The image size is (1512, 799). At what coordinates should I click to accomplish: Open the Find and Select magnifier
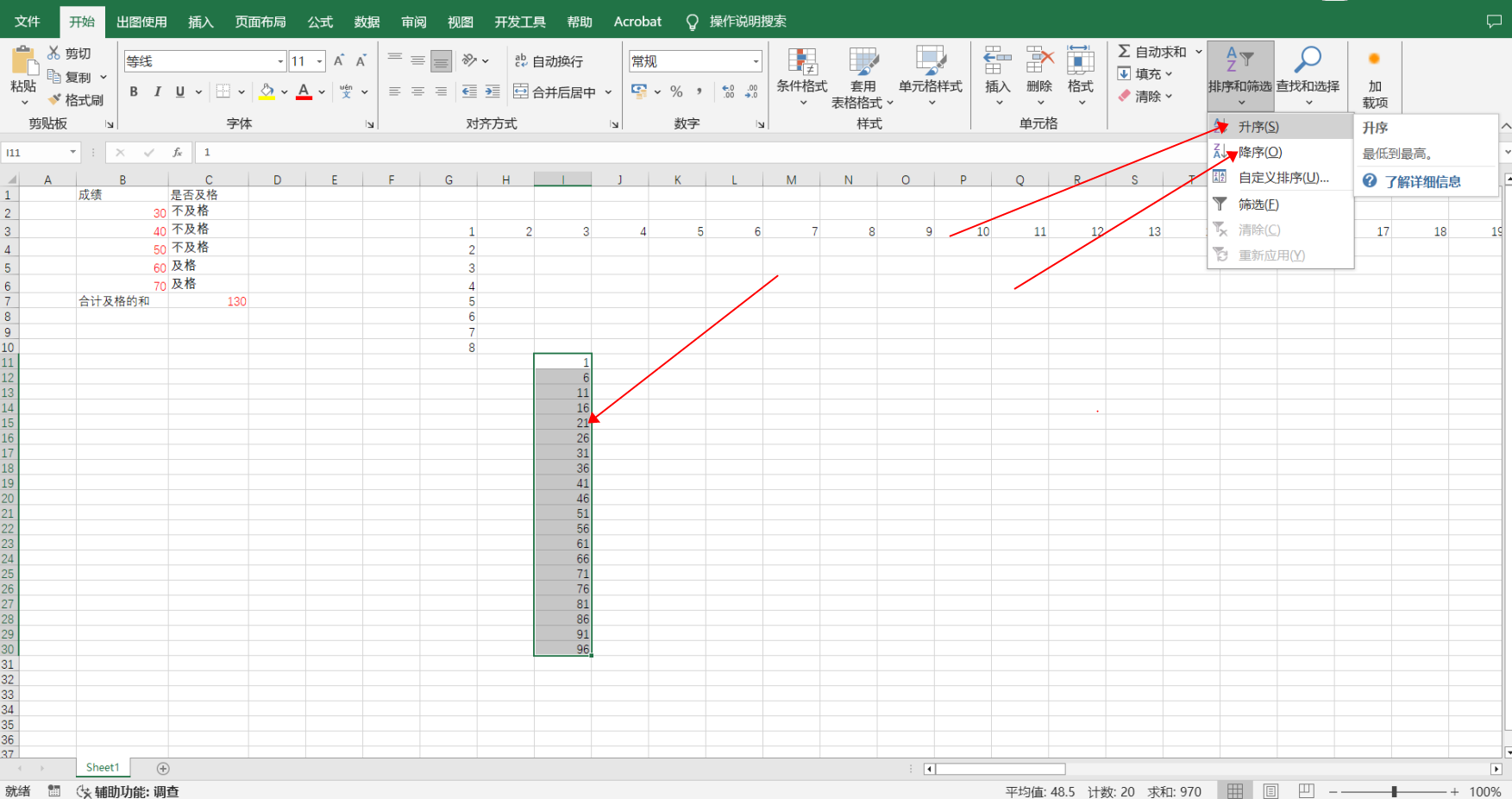point(1308,61)
